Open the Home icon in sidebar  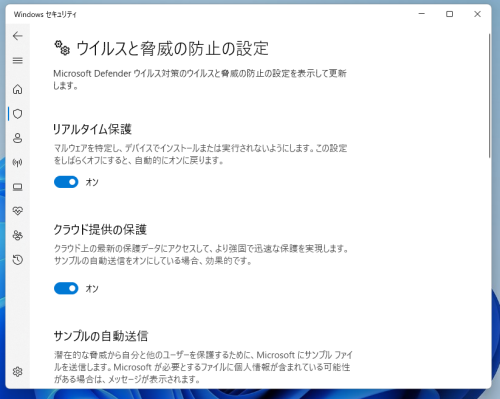[x=18, y=89]
